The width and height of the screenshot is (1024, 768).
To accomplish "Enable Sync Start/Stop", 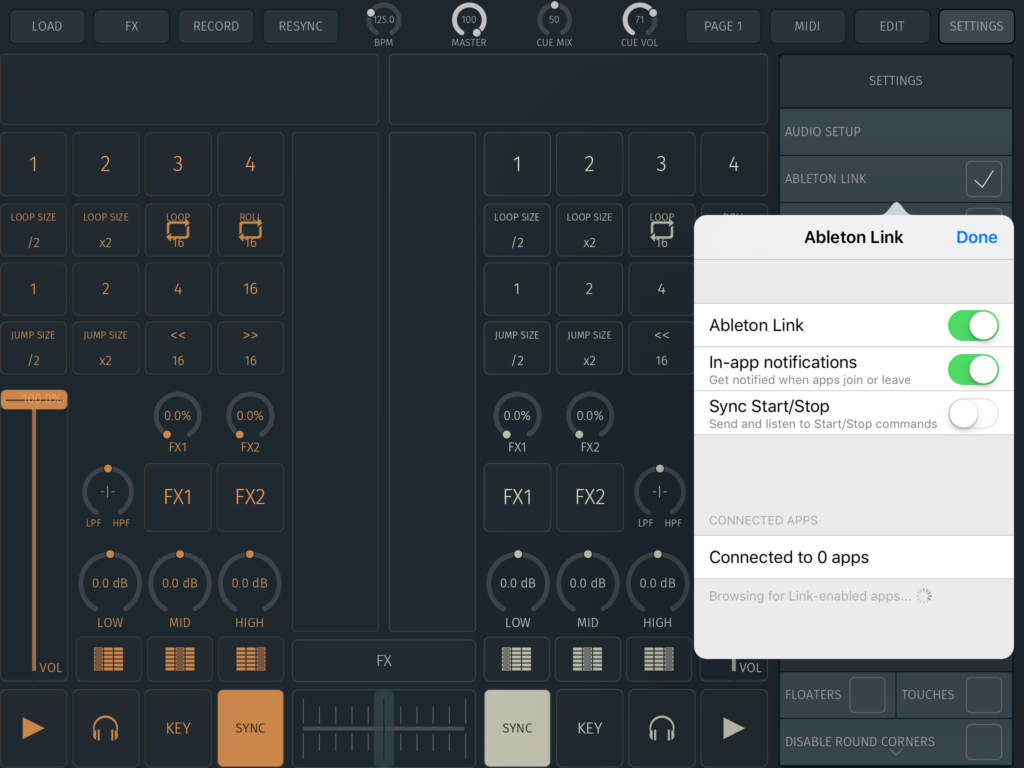I will (972, 413).
